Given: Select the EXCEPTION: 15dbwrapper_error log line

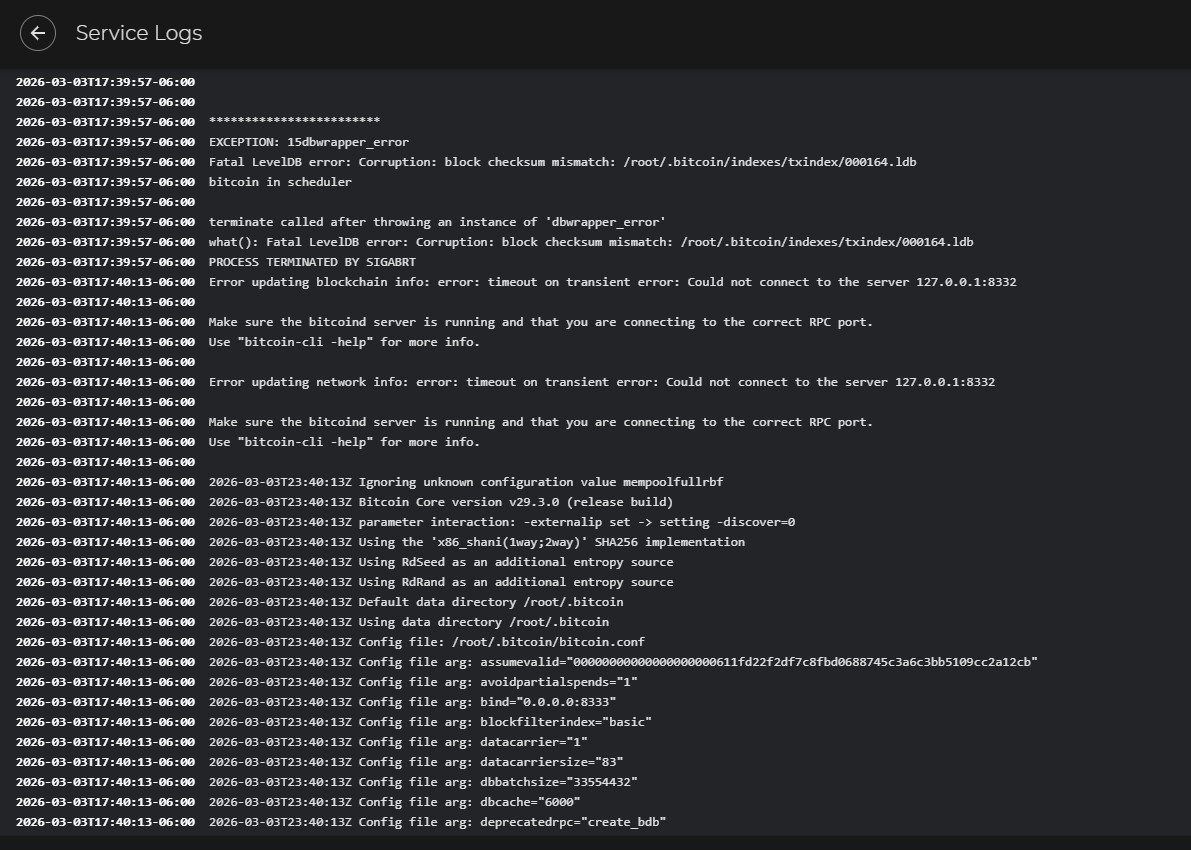Looking at the screenshot, I should (308, 142).
